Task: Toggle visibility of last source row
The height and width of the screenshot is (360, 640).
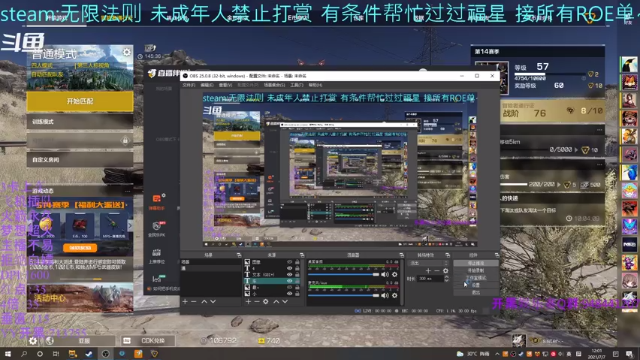Action: pyautogui.click(x=289, y=293)
